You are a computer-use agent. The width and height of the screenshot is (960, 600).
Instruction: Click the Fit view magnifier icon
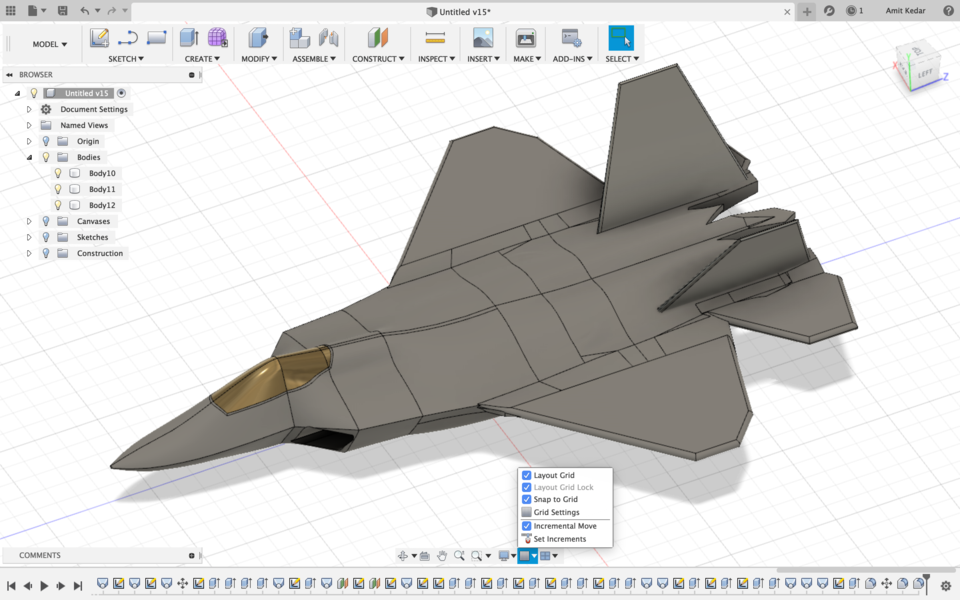click(x=477, y=555)
